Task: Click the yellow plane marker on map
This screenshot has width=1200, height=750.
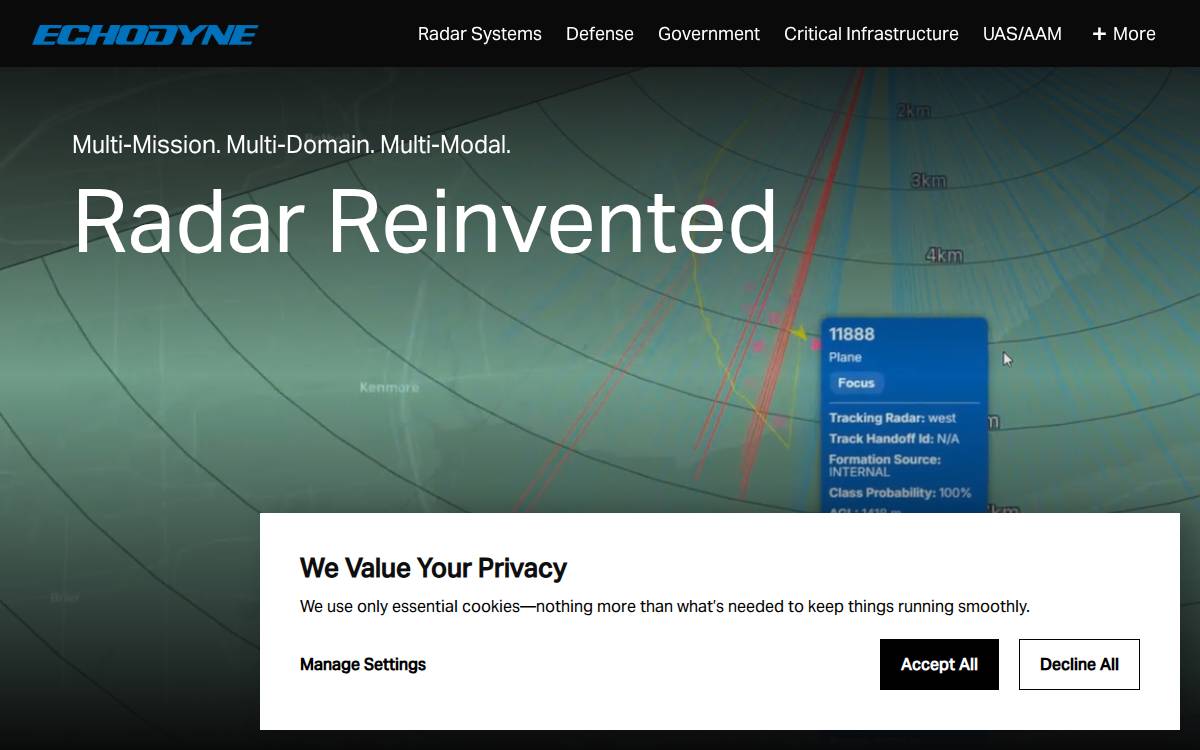Action: [x=800, y=332]
